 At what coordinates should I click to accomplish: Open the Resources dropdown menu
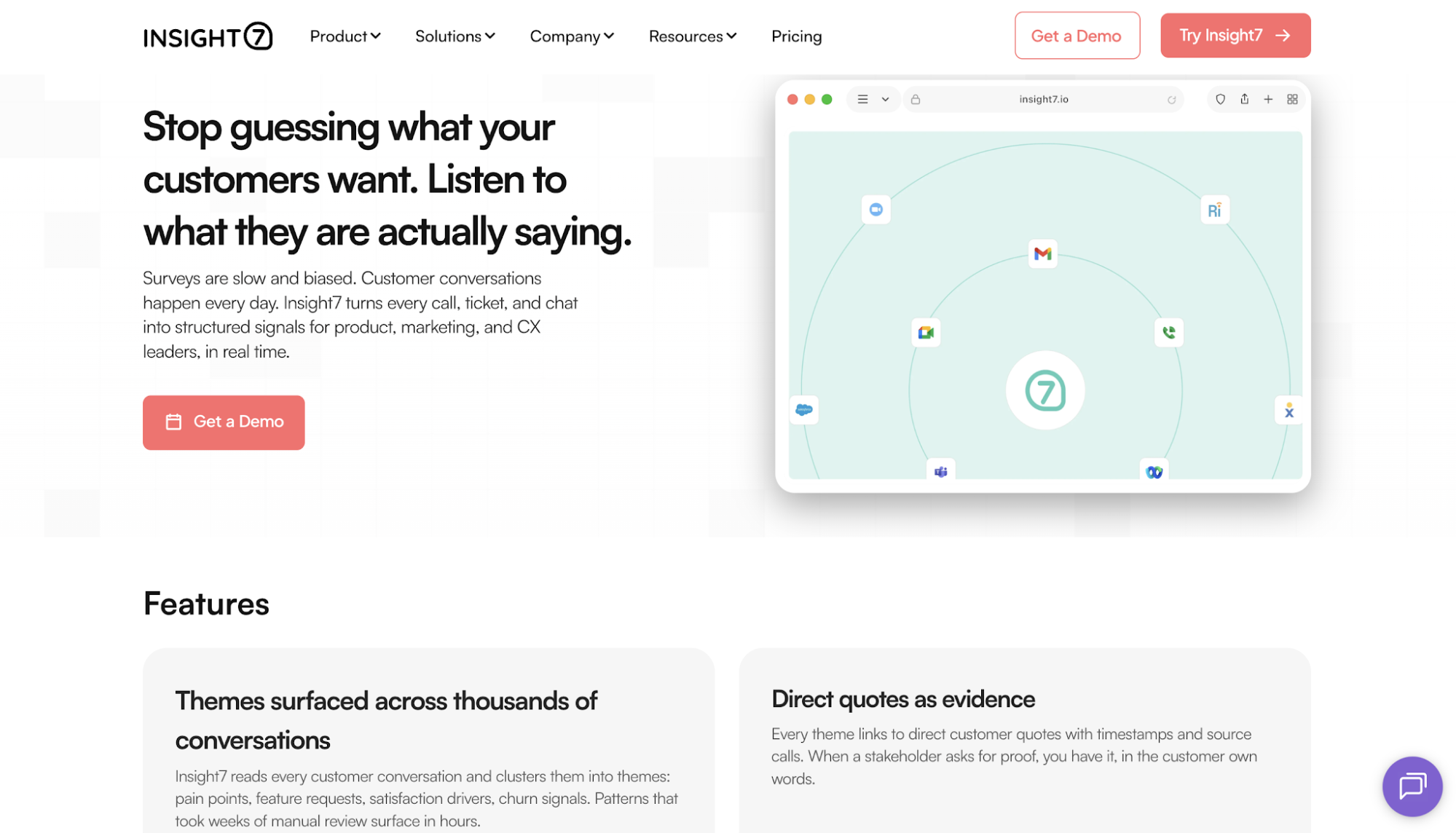(x=693, y=36)
